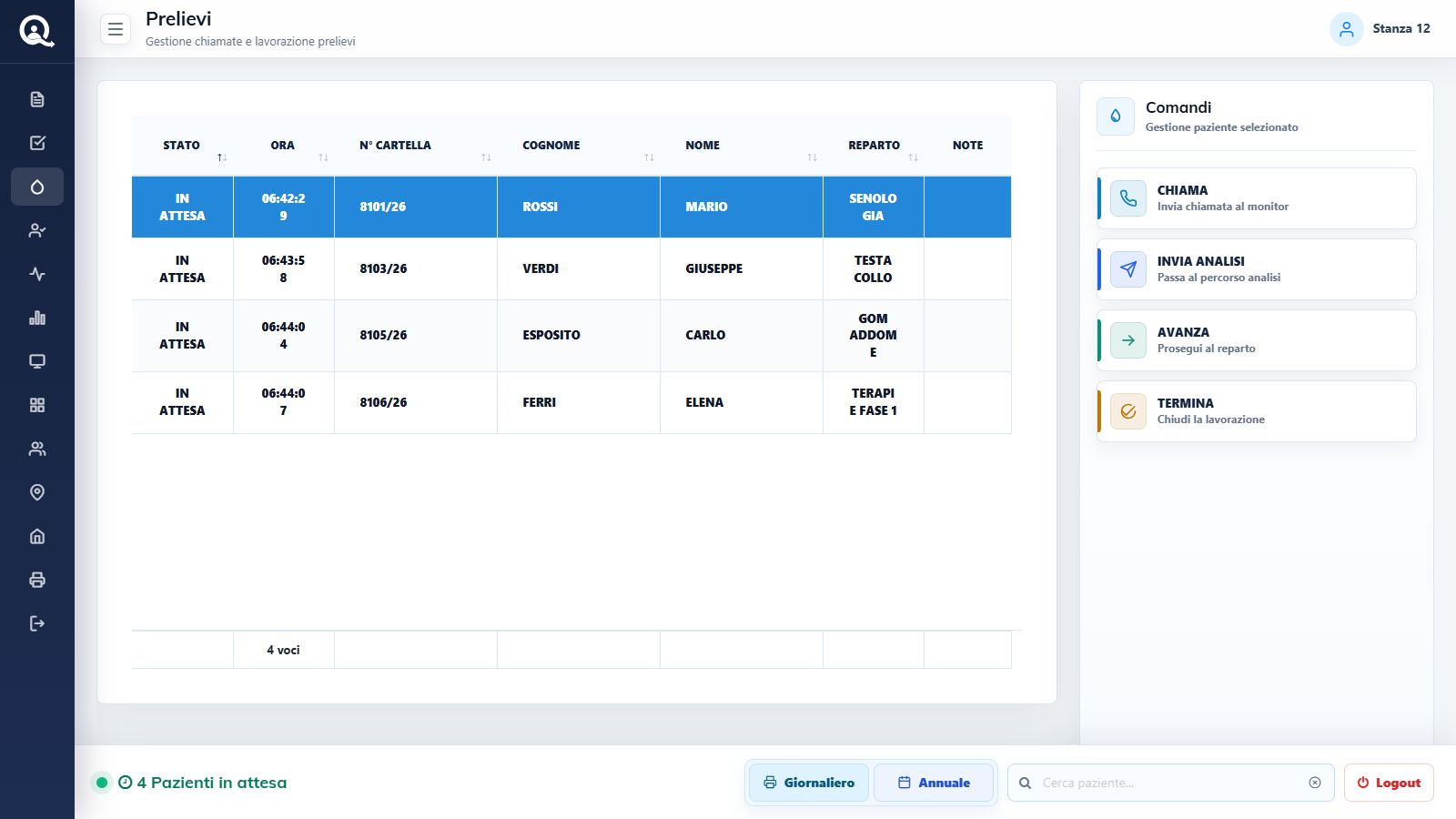
Task: Open the document icon in sidebar
Action: click(37, 99)
